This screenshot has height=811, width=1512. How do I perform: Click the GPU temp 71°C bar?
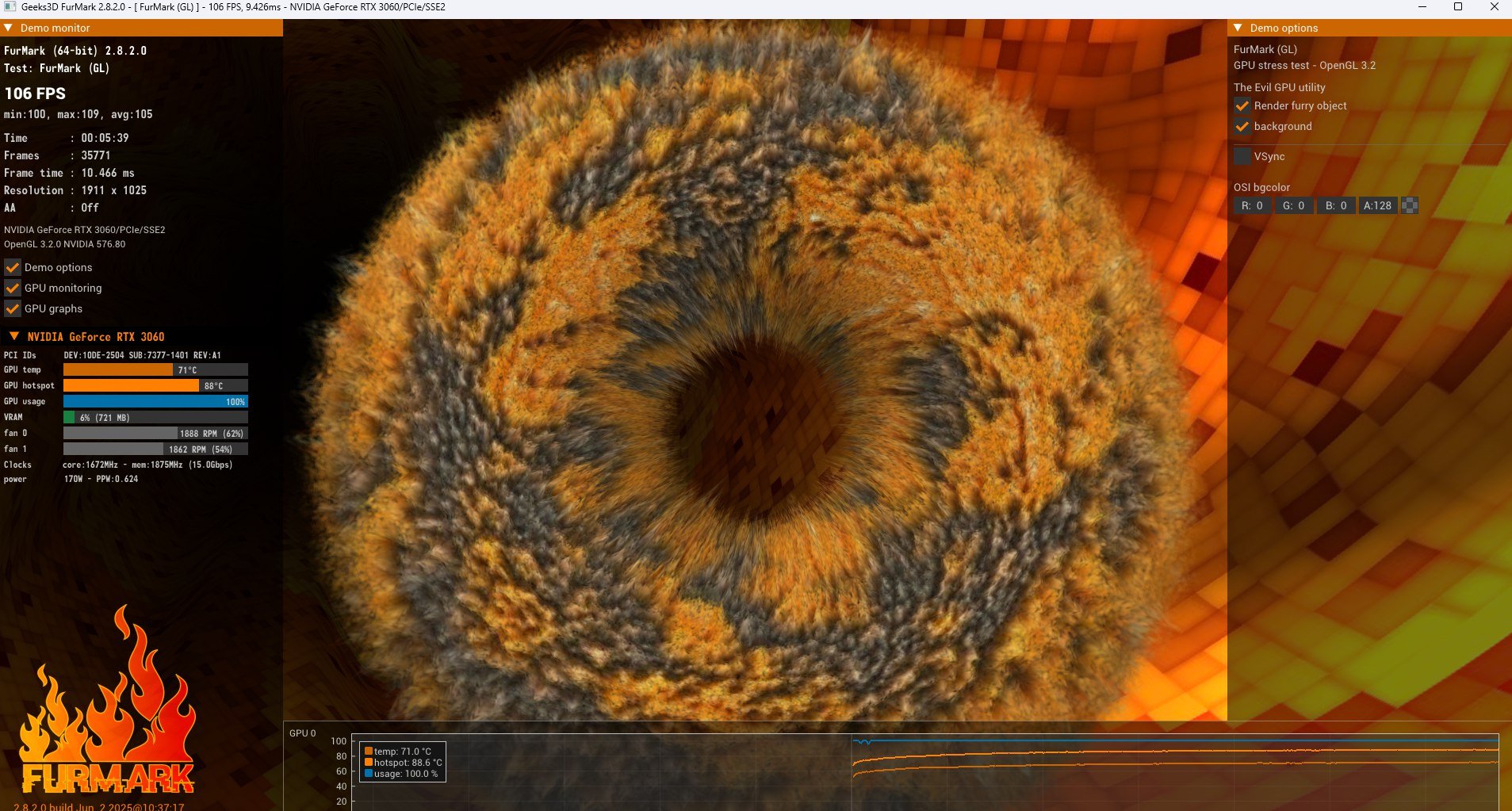(x=155, y=369)
